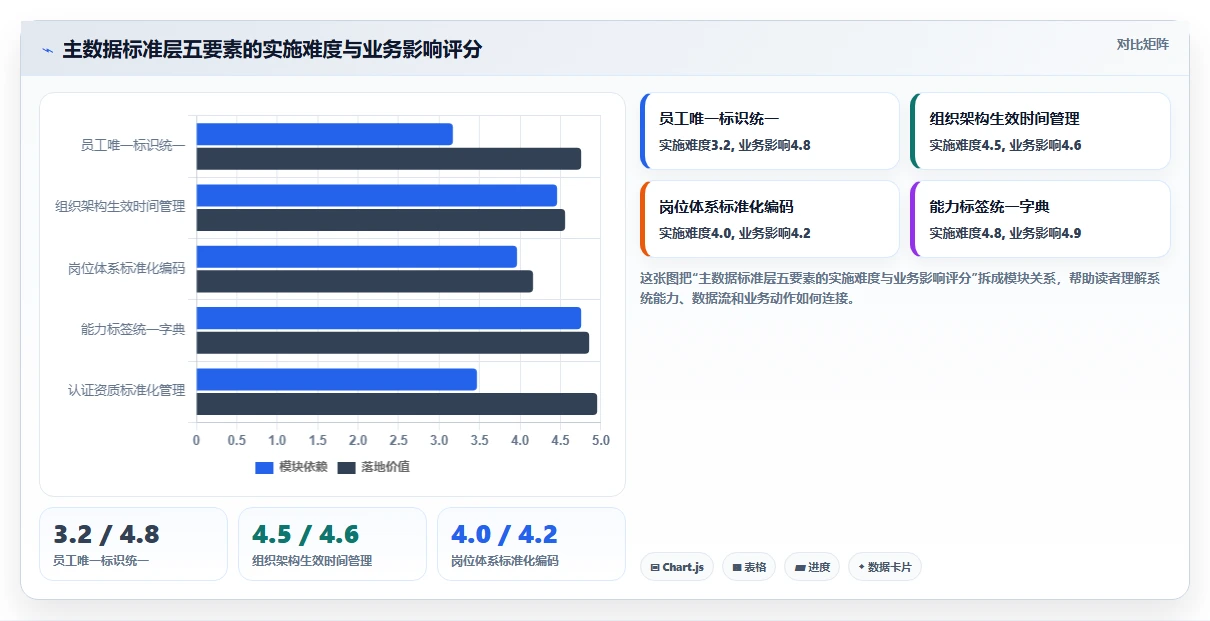Image resolution: width=1210 pixels, height=621 pixels.
Task: Click the 岗位体系标准化编码 axis label
Action: pos(127,268)
